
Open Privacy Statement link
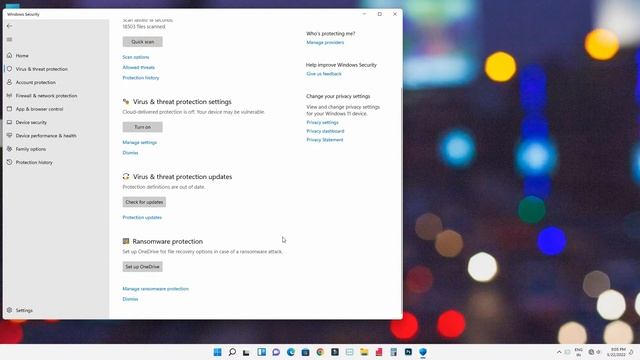point(324,140)
